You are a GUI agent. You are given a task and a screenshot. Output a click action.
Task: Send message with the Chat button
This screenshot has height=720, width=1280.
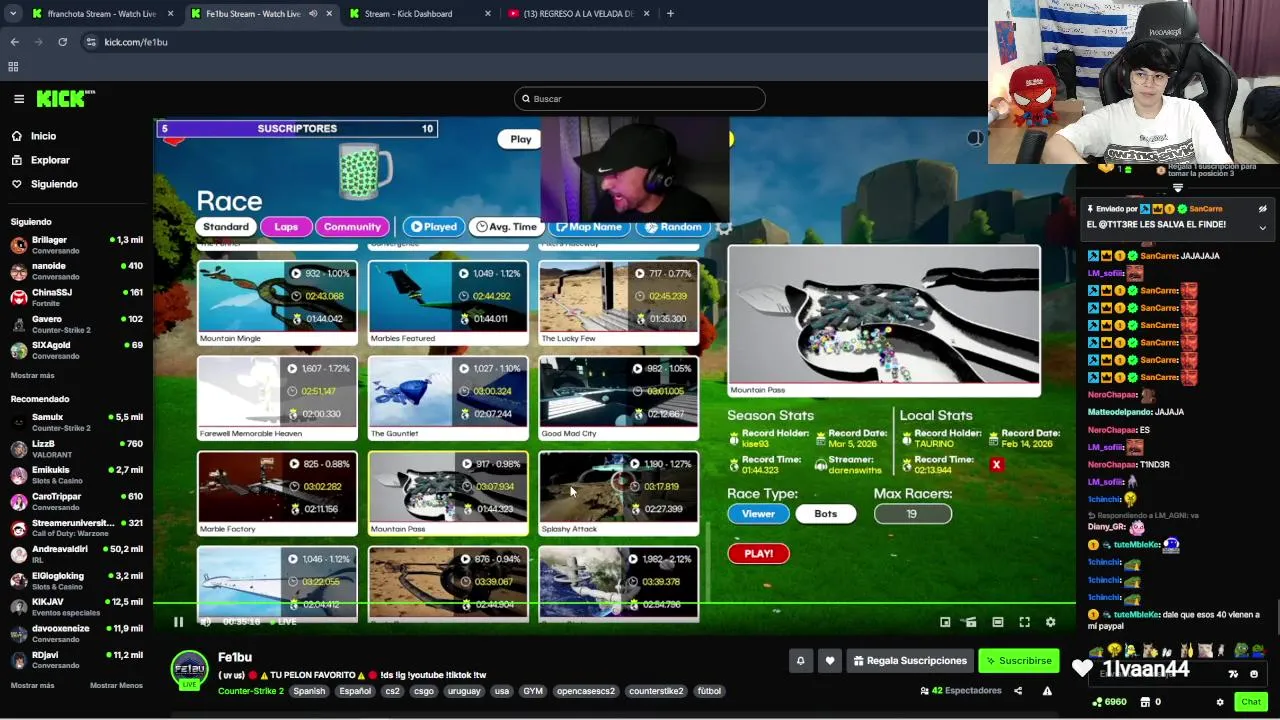1251,702
